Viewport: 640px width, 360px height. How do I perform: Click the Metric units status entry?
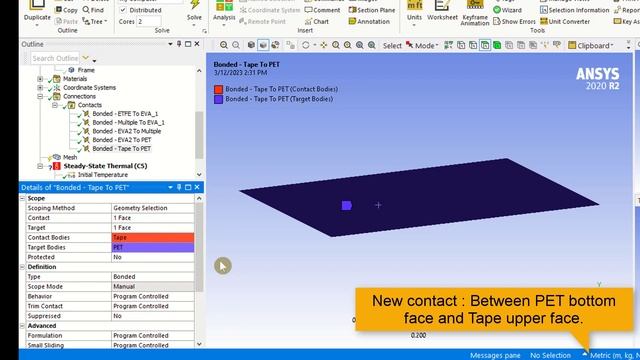614,356
